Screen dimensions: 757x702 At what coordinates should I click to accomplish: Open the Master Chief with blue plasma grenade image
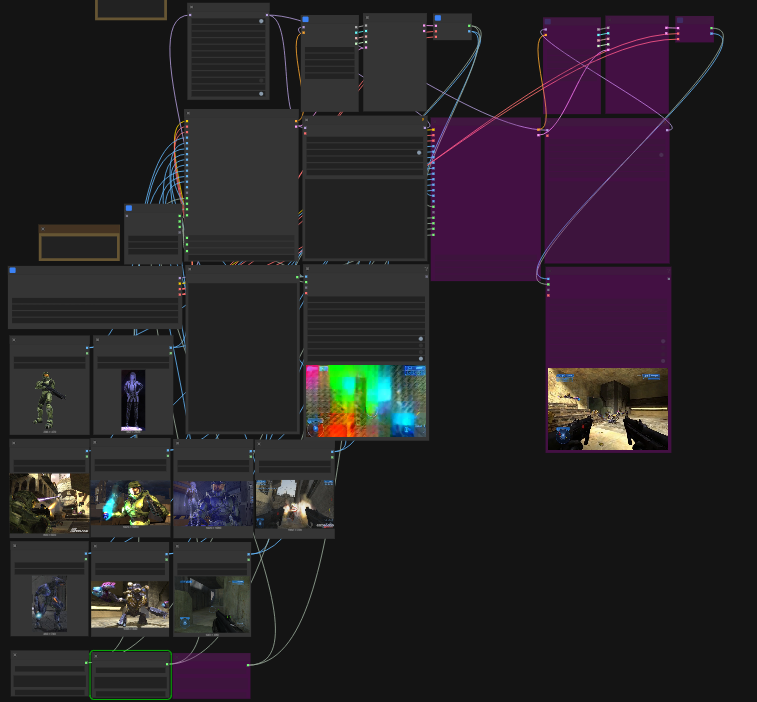tap(131, 503)
